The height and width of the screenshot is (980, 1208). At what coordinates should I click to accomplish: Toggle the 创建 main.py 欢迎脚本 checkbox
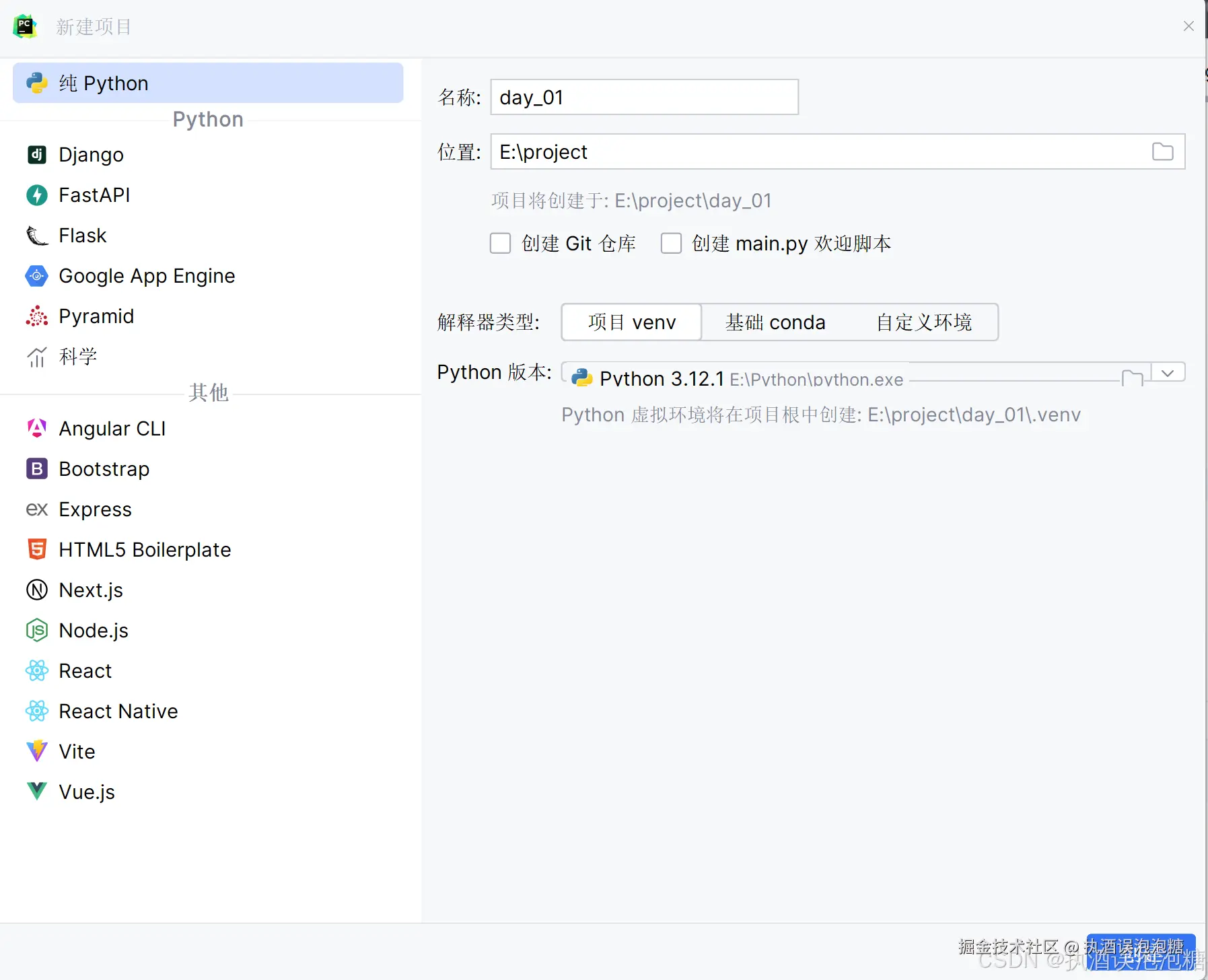671,243
